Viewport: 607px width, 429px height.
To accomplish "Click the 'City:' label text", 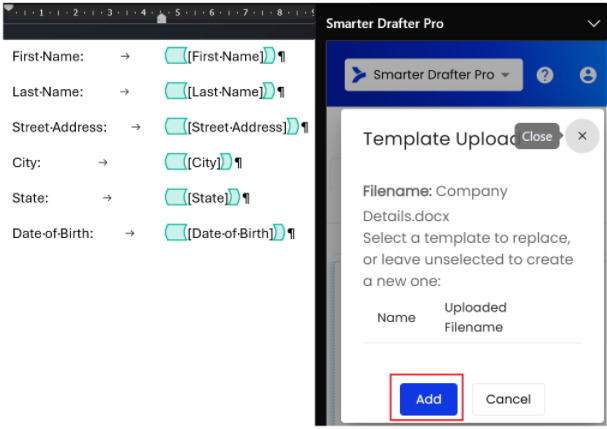I will [26, 163].
